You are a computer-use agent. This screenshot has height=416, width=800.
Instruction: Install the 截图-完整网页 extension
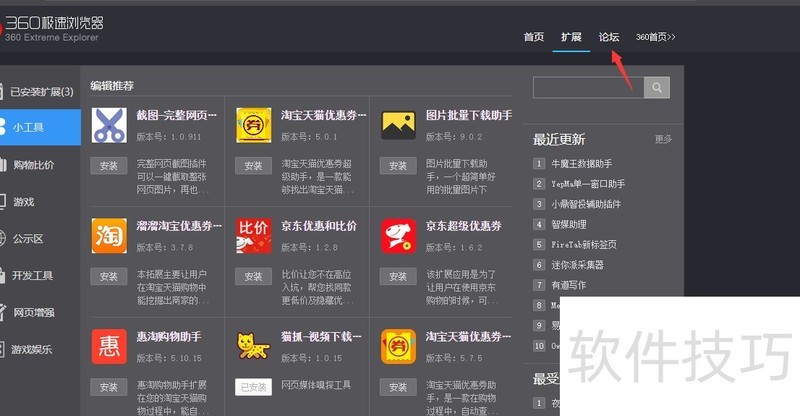pos(109,166)
